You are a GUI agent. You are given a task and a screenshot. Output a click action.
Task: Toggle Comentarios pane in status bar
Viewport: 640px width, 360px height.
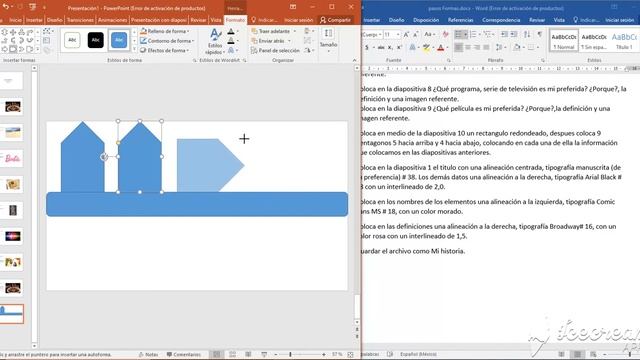click(184, 355)
